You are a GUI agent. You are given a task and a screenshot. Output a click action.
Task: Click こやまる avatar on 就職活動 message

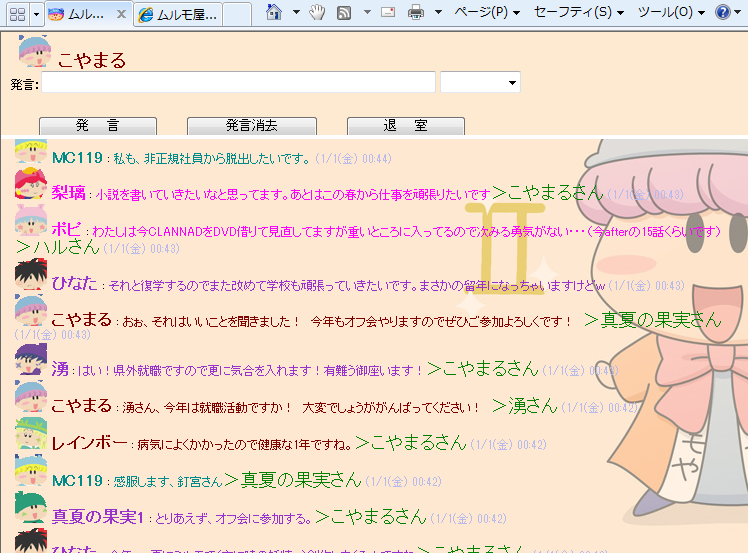[x=31, y=396]
